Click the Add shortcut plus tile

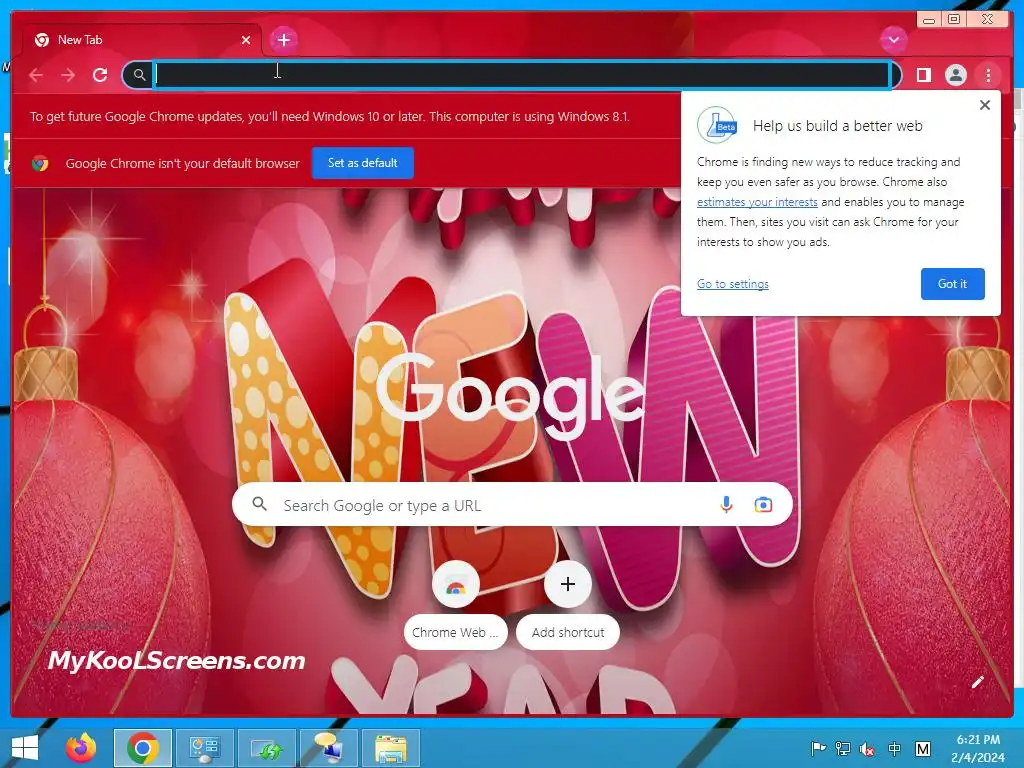click(x=568, y=605)
